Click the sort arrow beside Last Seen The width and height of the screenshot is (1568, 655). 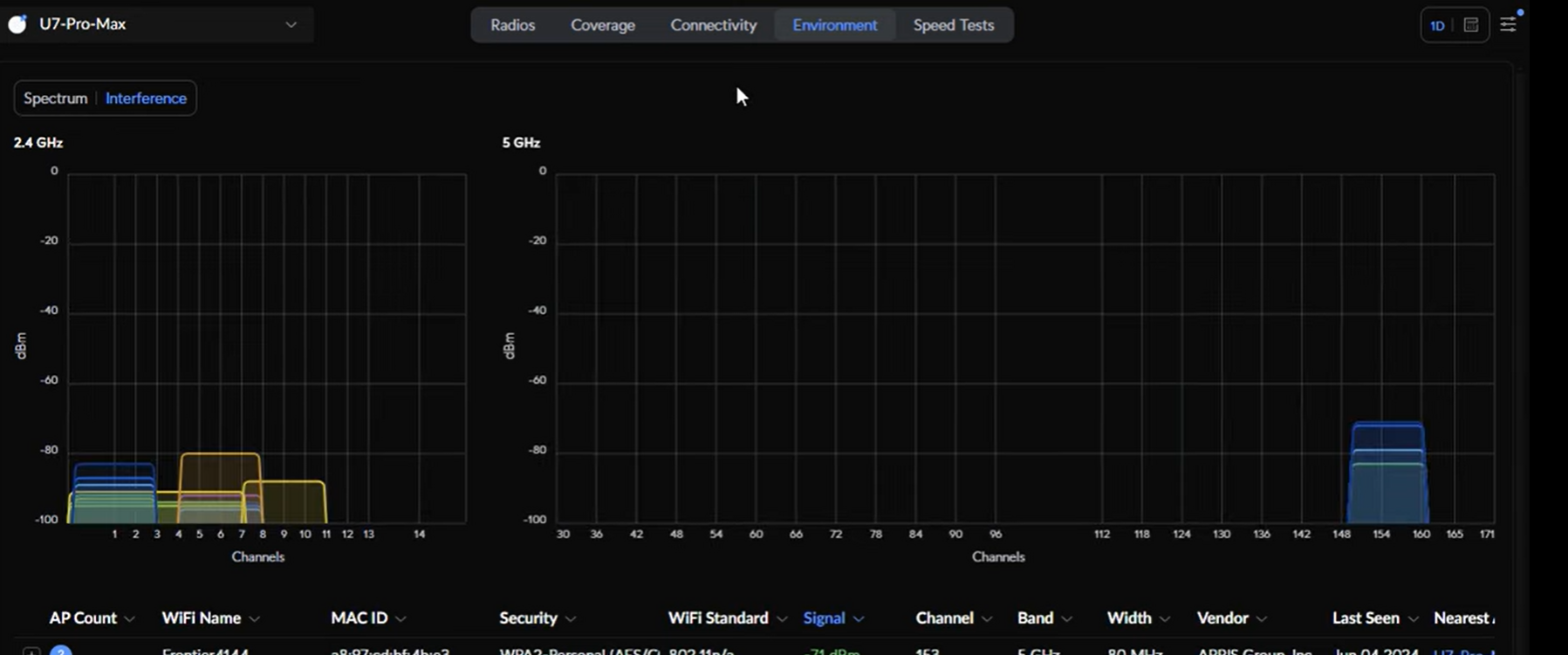[1414, 619]
